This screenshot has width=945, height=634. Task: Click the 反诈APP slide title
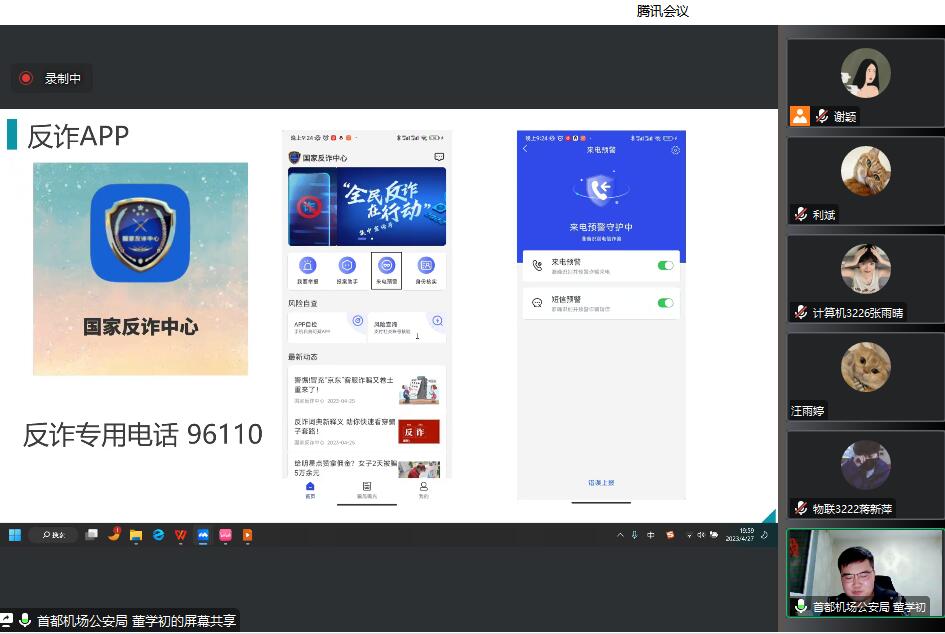click(78, 136)
